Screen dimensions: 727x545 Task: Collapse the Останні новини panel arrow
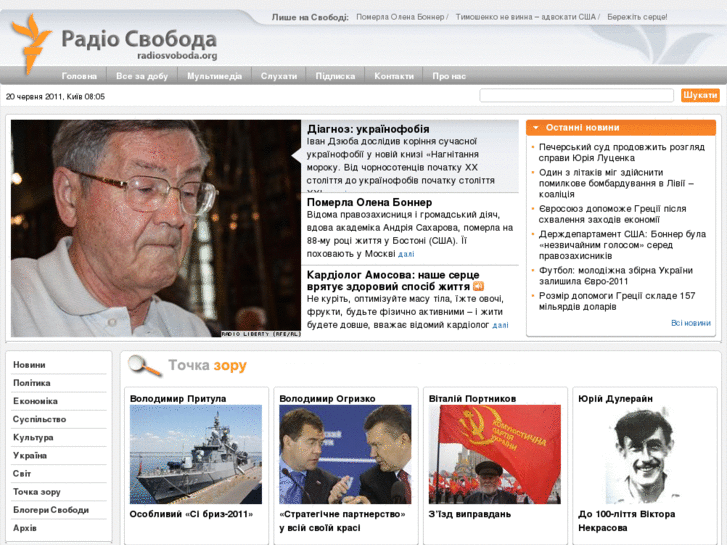(536, 128)
